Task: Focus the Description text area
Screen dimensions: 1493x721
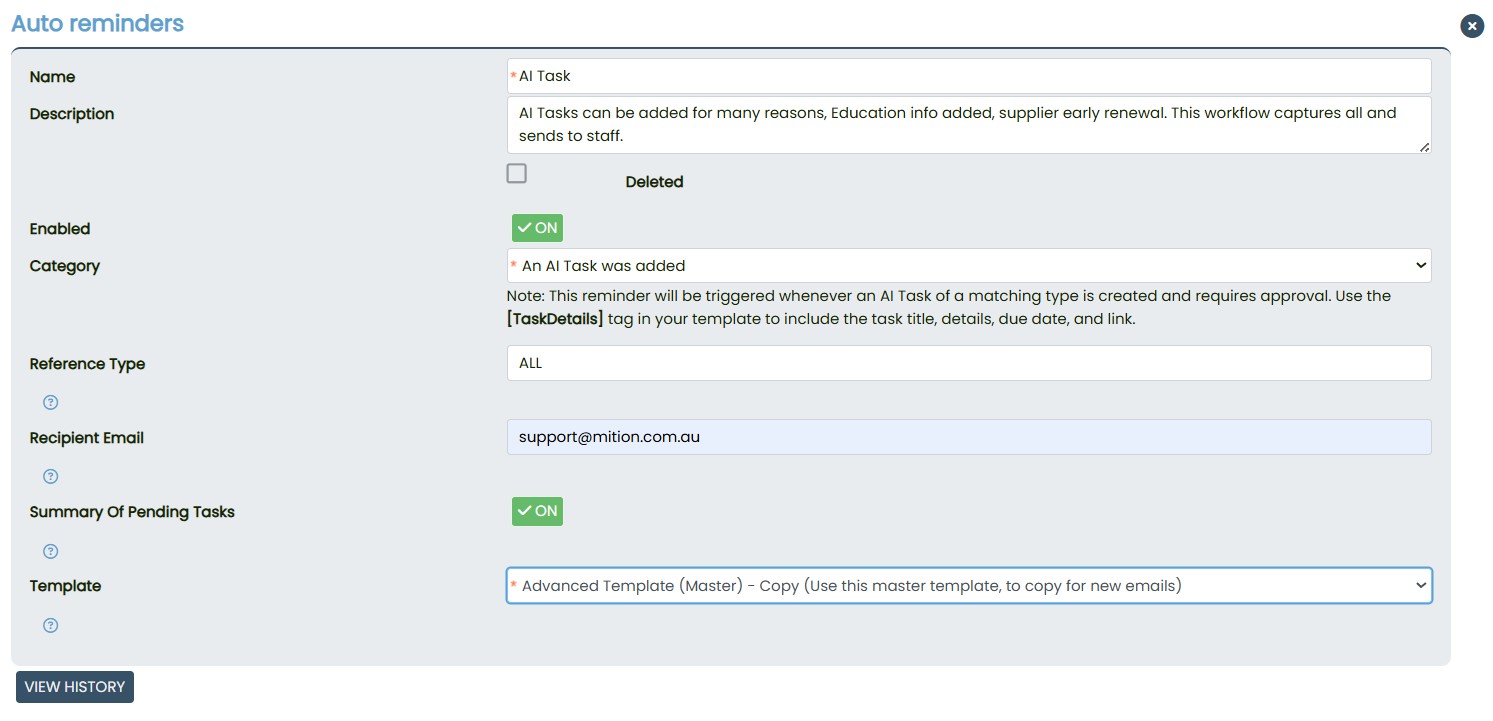Action: tap(968, 125)
